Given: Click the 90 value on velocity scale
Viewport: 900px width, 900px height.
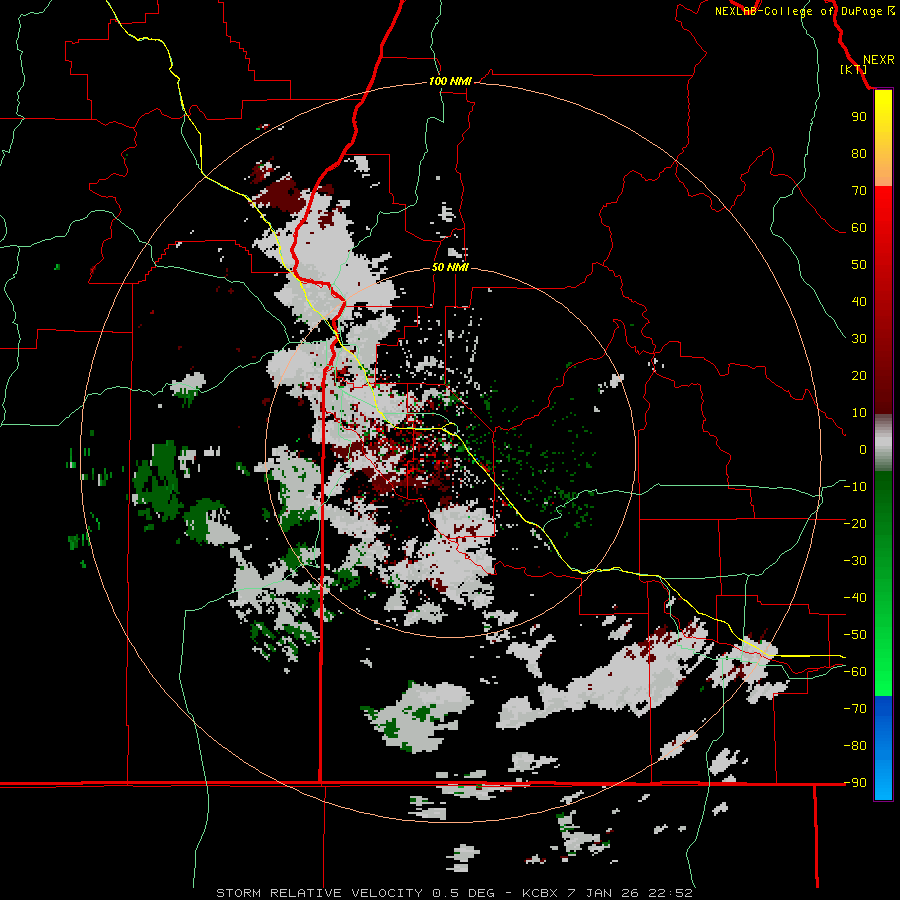Looking at the screenshot, I should [859, 117].
